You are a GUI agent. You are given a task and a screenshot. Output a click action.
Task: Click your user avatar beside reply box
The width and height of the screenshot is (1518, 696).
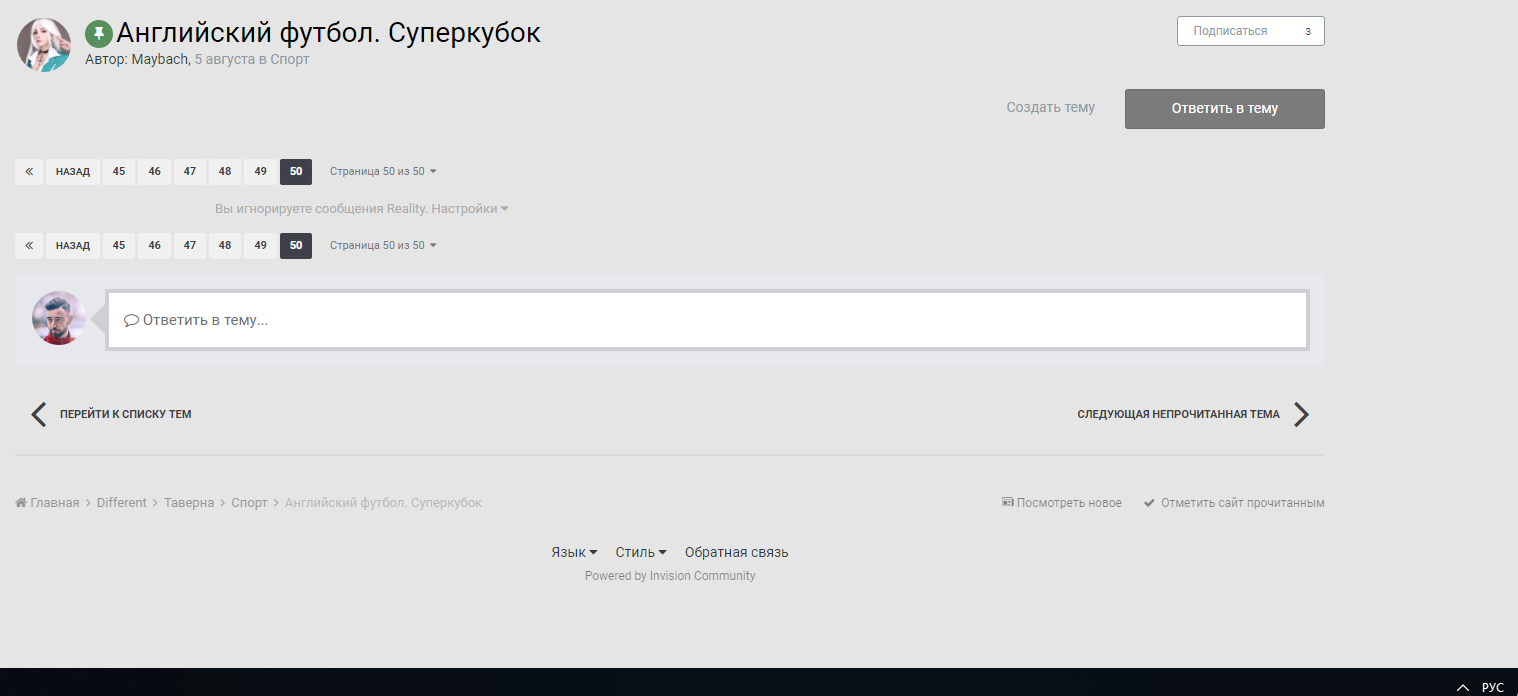(x=58, y=318)
